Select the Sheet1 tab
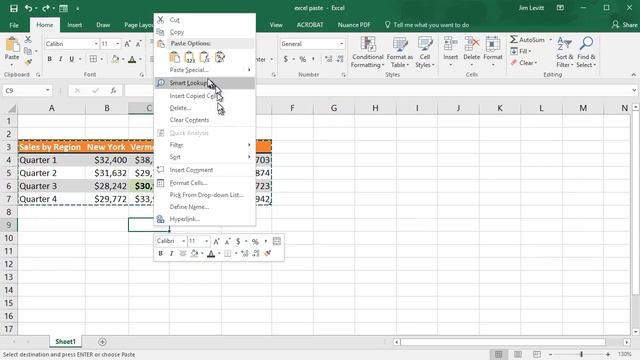This screenshot has height=360, width=640. (x=65, y=342)
